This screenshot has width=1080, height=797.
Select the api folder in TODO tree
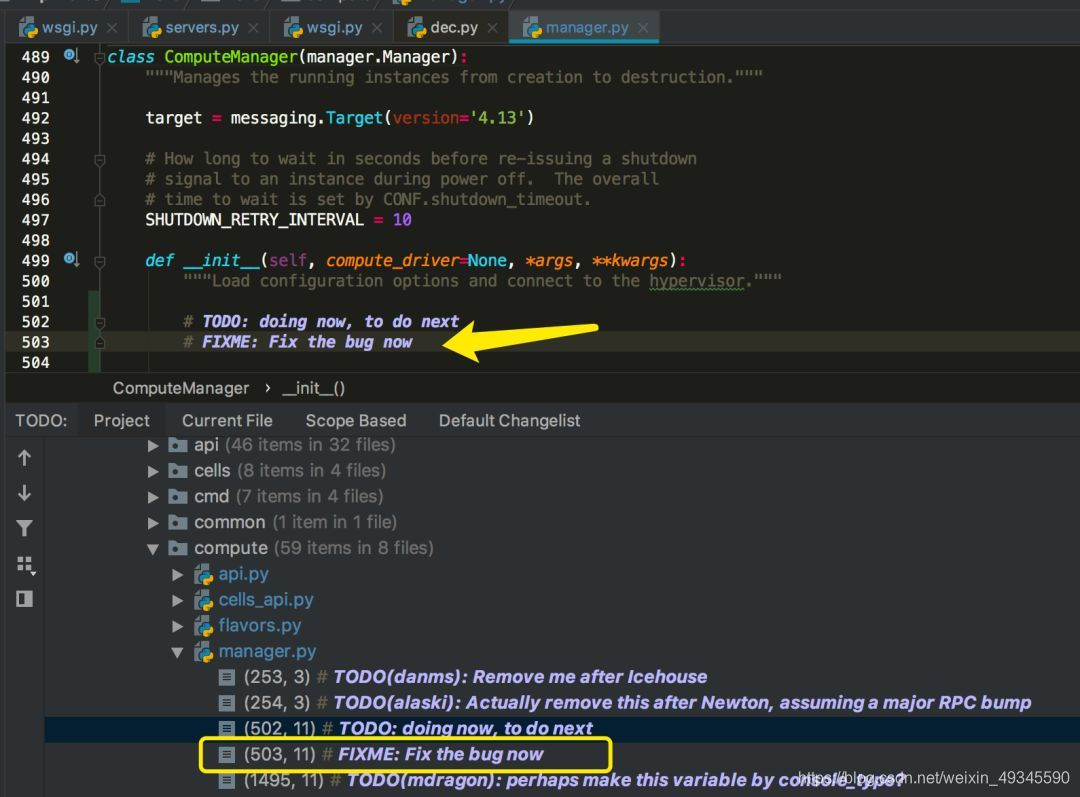206,444
